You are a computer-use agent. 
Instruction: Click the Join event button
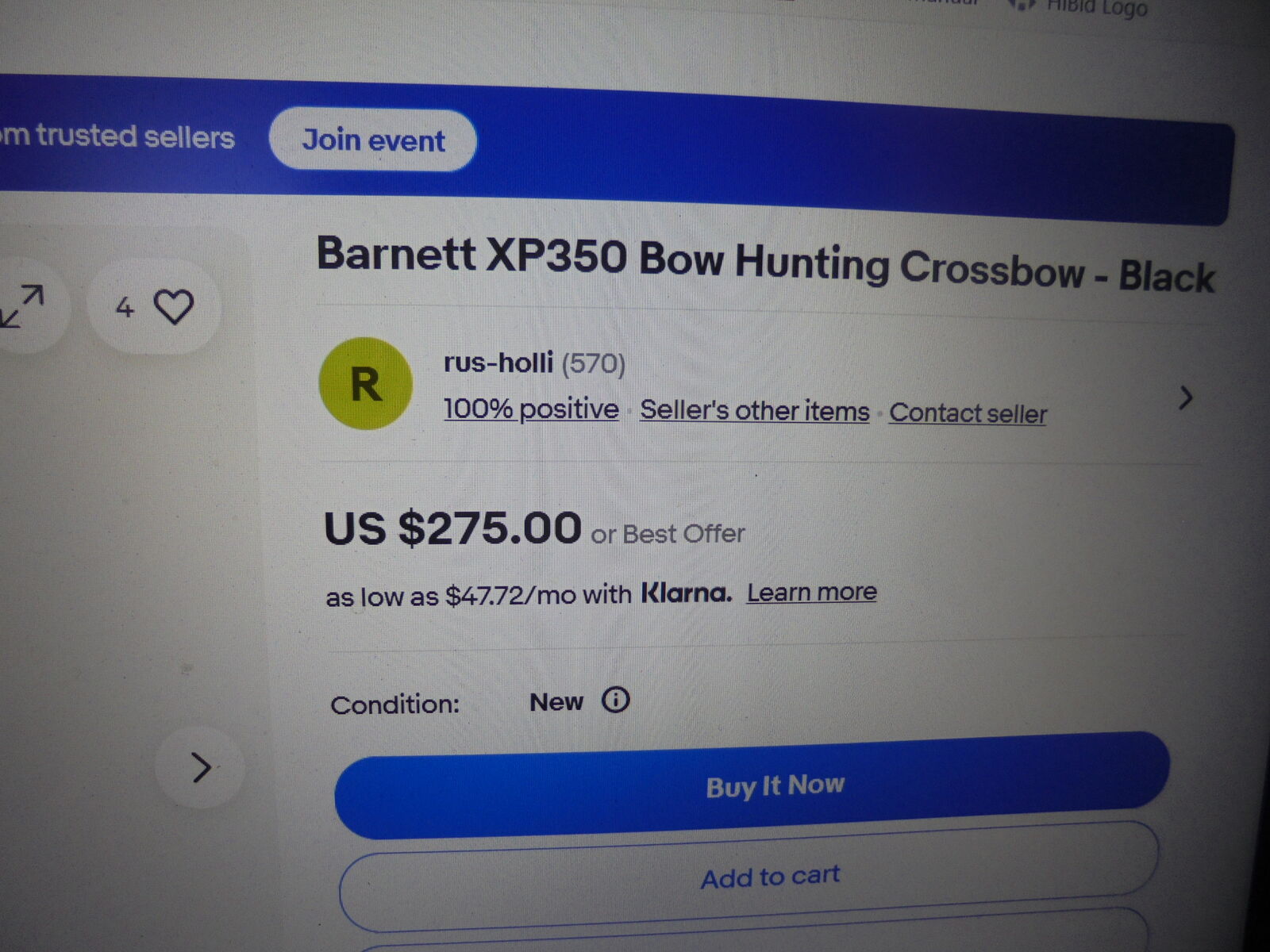(x=373, y=140)
